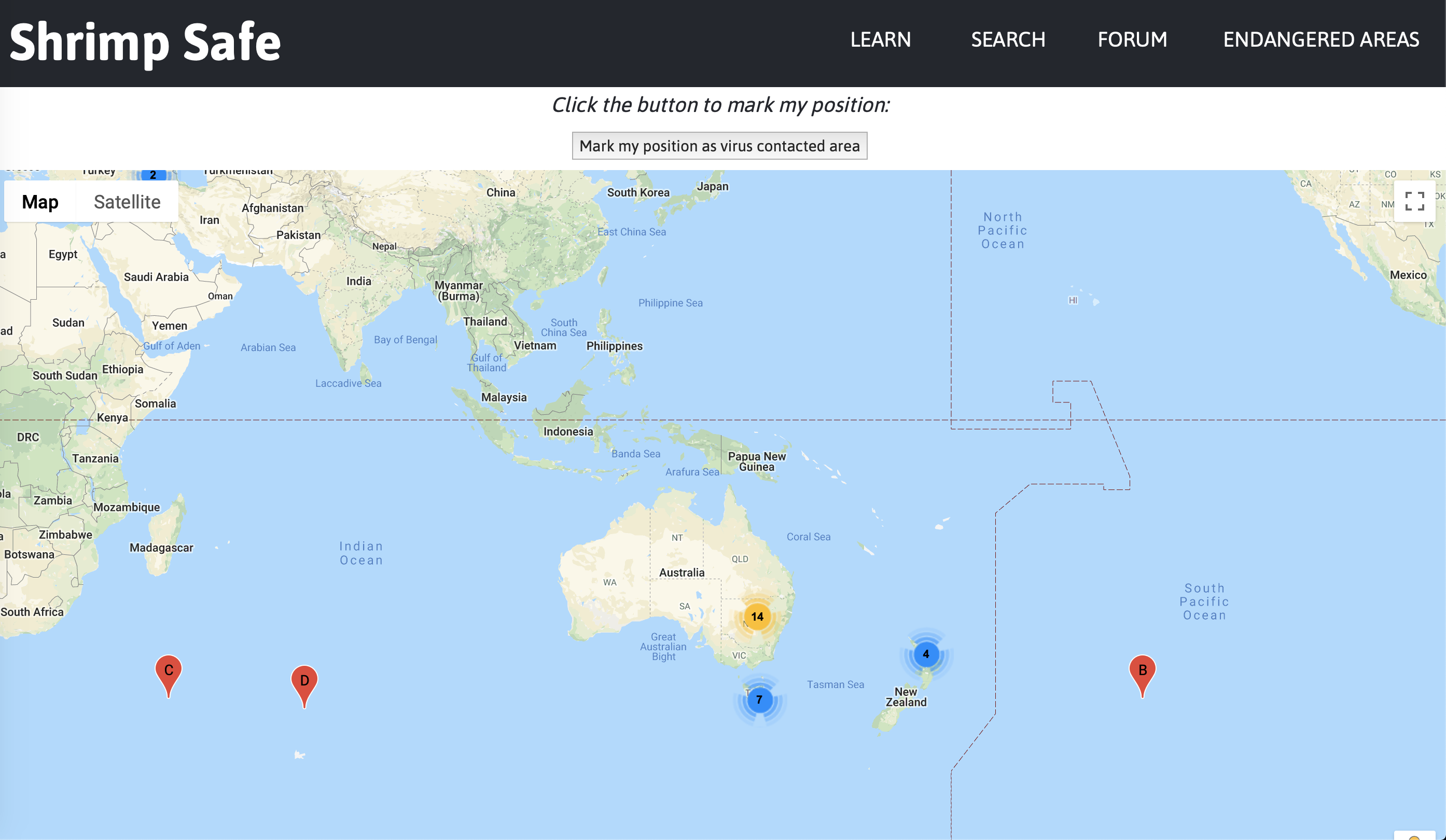Open the blue cluster marker showing 4
This screenshot has width=1446, height=840.
pos(926,654)
